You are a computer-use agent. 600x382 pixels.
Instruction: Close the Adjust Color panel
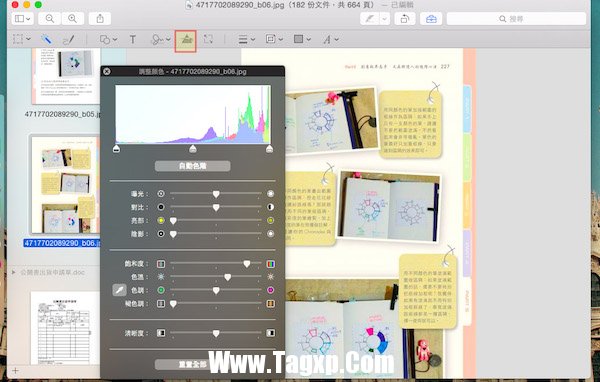[107, 71]
